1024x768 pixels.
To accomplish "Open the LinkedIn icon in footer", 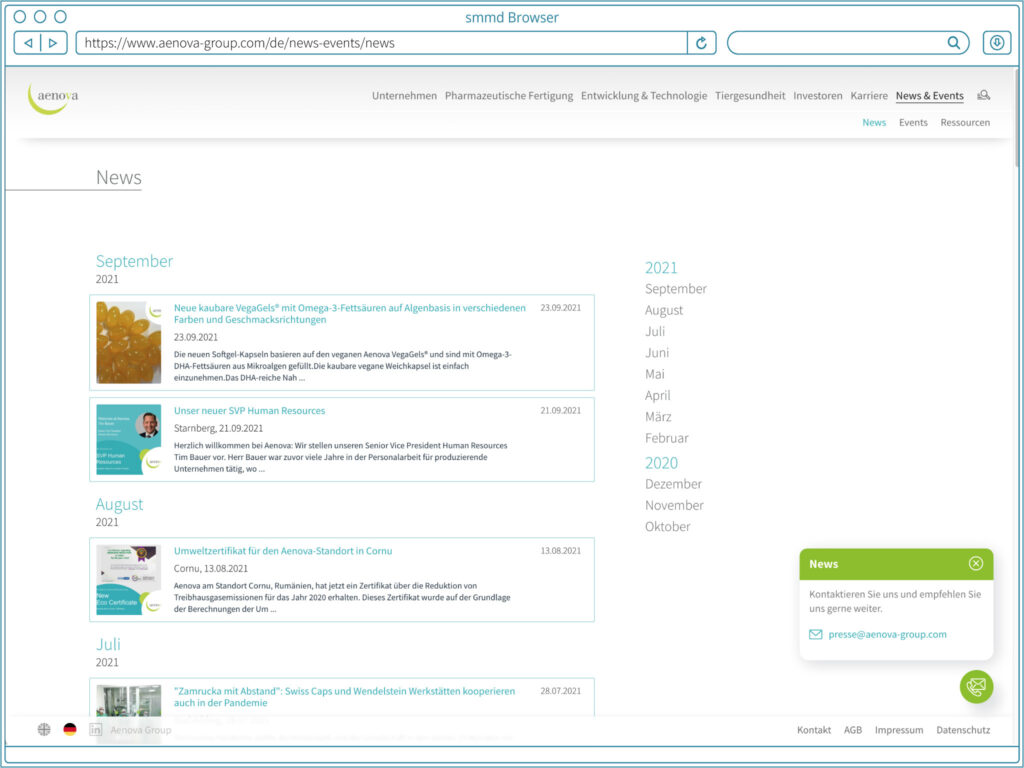I will pos(95,729).
